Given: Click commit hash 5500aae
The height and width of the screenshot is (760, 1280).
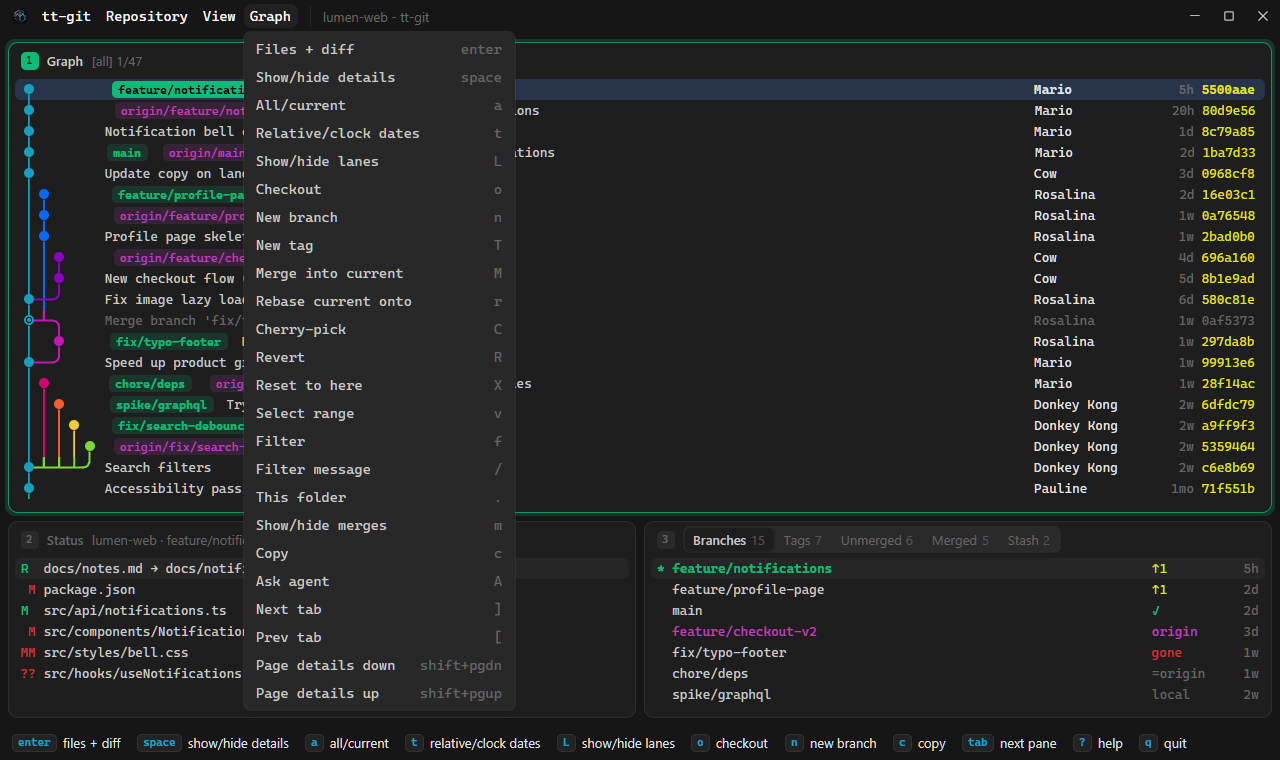Looking at the screenshot, I should tap(1228, 90).
